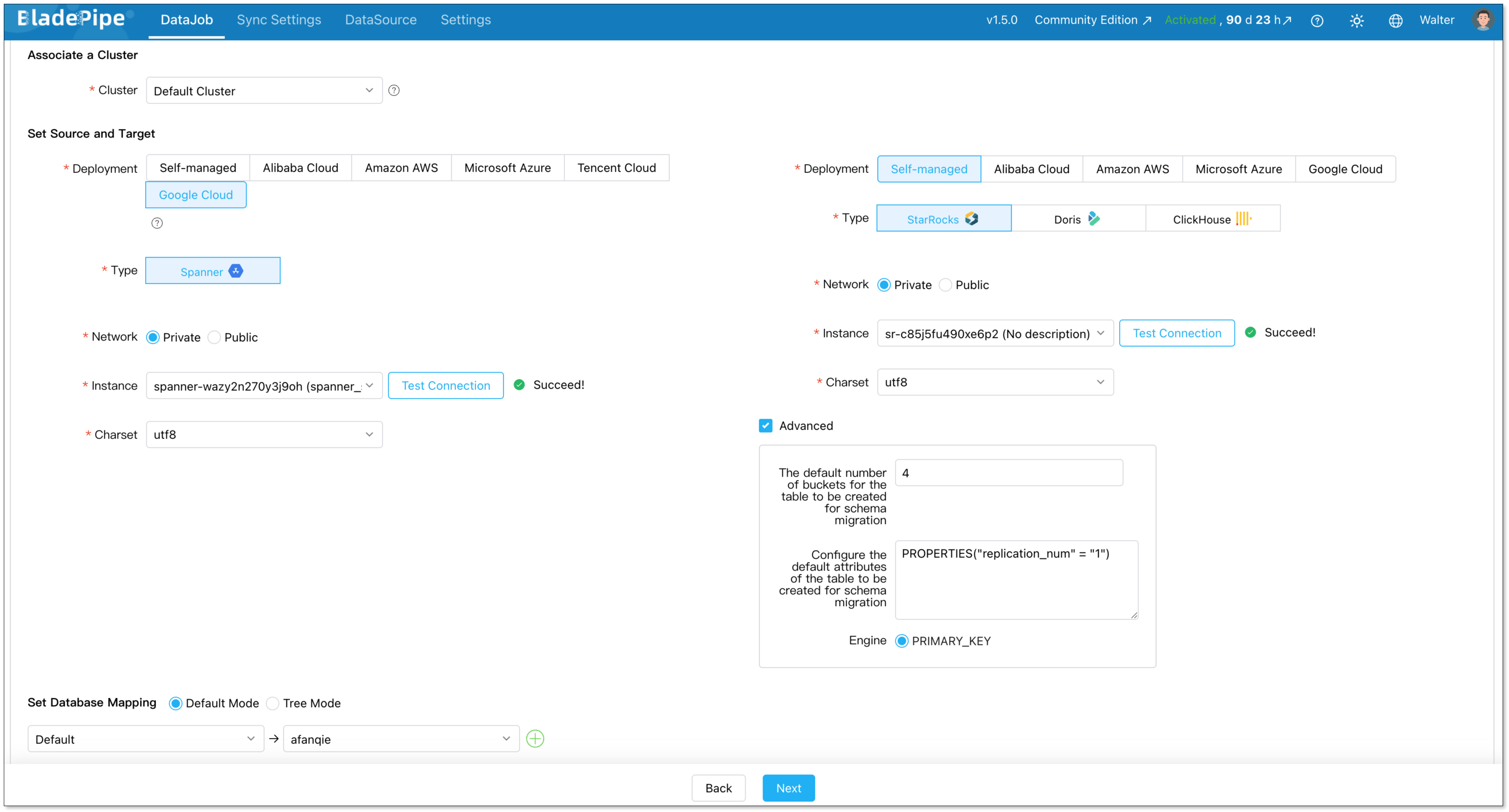Select target Microsoft Azure deployment
The width and height of the screenshot is (1509, 812).
click(x=1238, y=169)
